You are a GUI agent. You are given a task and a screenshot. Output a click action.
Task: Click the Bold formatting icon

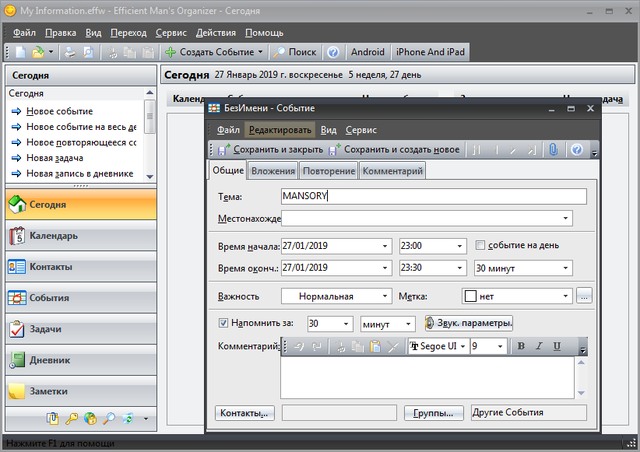coord(521,346)
